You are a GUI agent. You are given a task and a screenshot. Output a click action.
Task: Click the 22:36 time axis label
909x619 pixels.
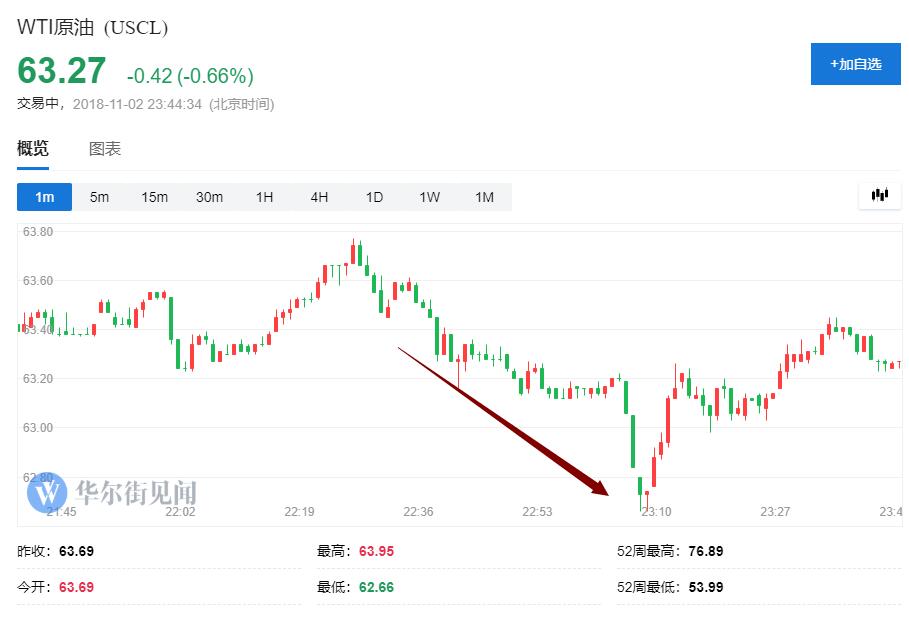click(418, 511)
